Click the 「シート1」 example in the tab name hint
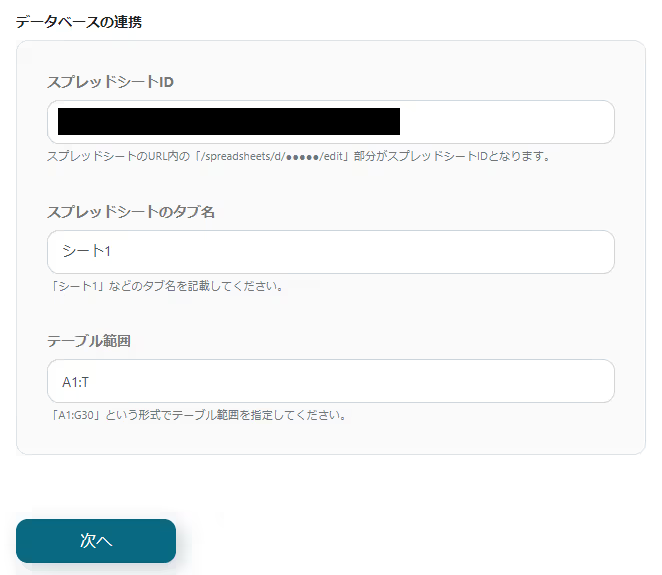This screenshot has height=575, width=662. 78,286
